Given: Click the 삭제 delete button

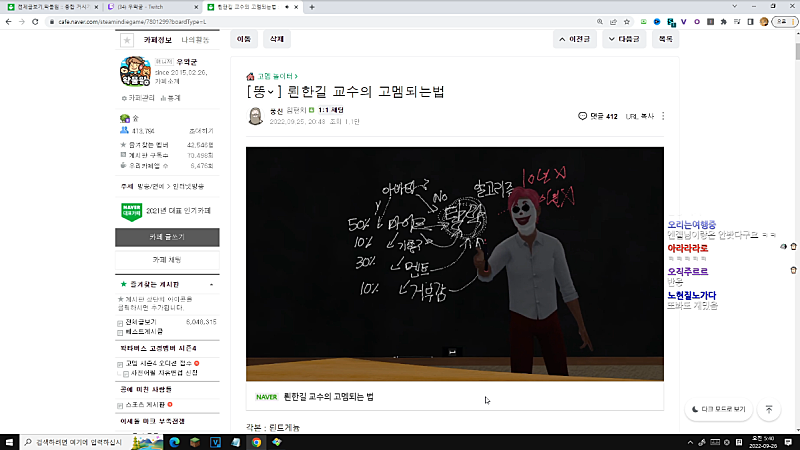Looking at the screenshot, I should coord(277,39).
